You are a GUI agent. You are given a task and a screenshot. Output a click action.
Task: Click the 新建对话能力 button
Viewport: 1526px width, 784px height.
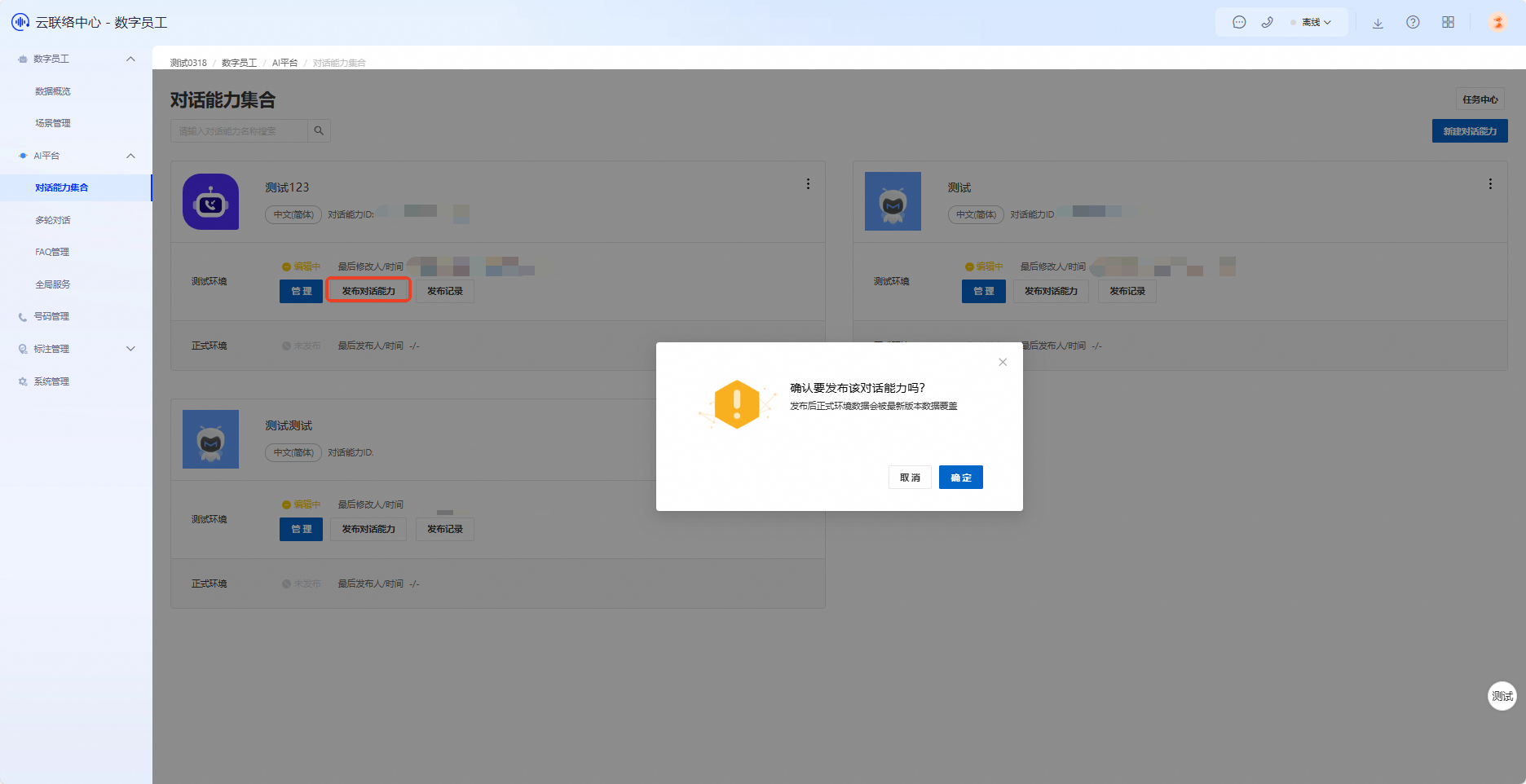(x=1470, y=131)
